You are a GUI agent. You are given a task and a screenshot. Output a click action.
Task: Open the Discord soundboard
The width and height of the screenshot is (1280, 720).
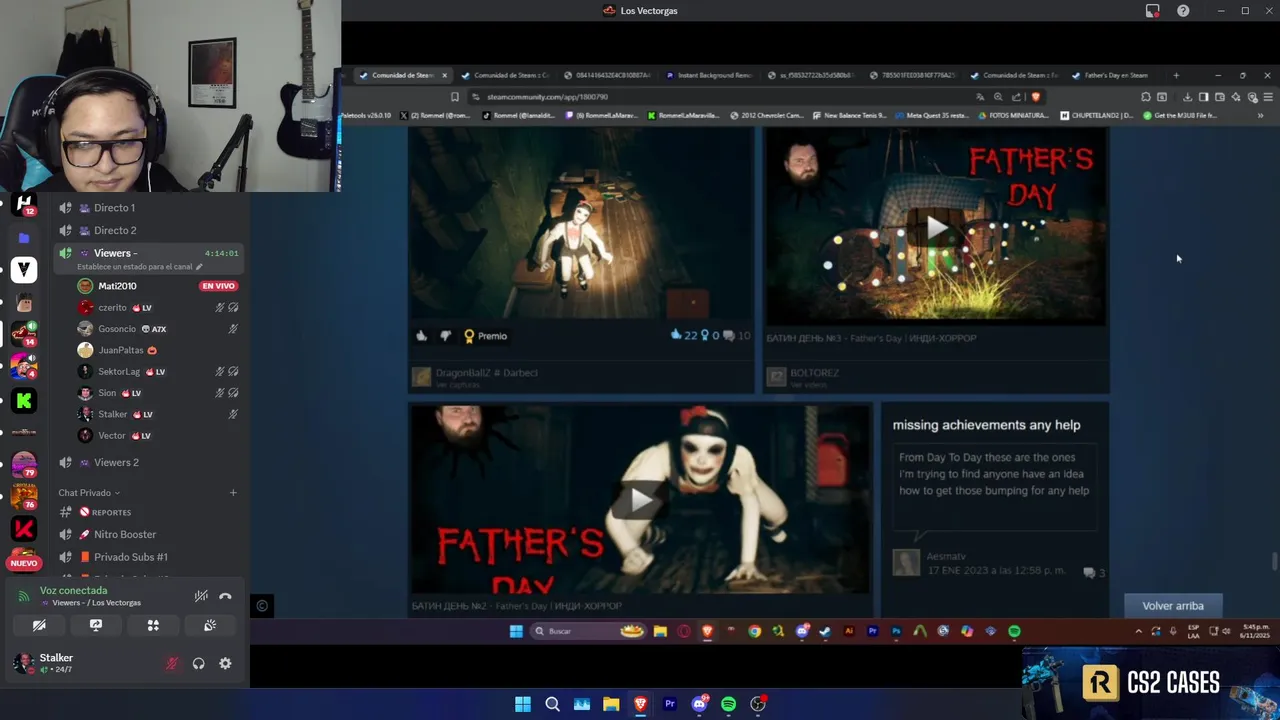pos(210,625)
